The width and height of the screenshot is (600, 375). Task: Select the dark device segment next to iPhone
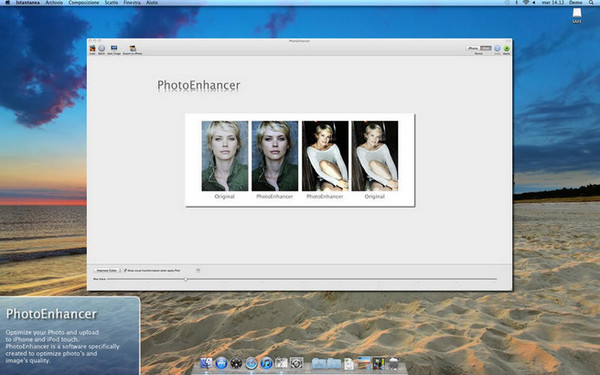[486, 48]
